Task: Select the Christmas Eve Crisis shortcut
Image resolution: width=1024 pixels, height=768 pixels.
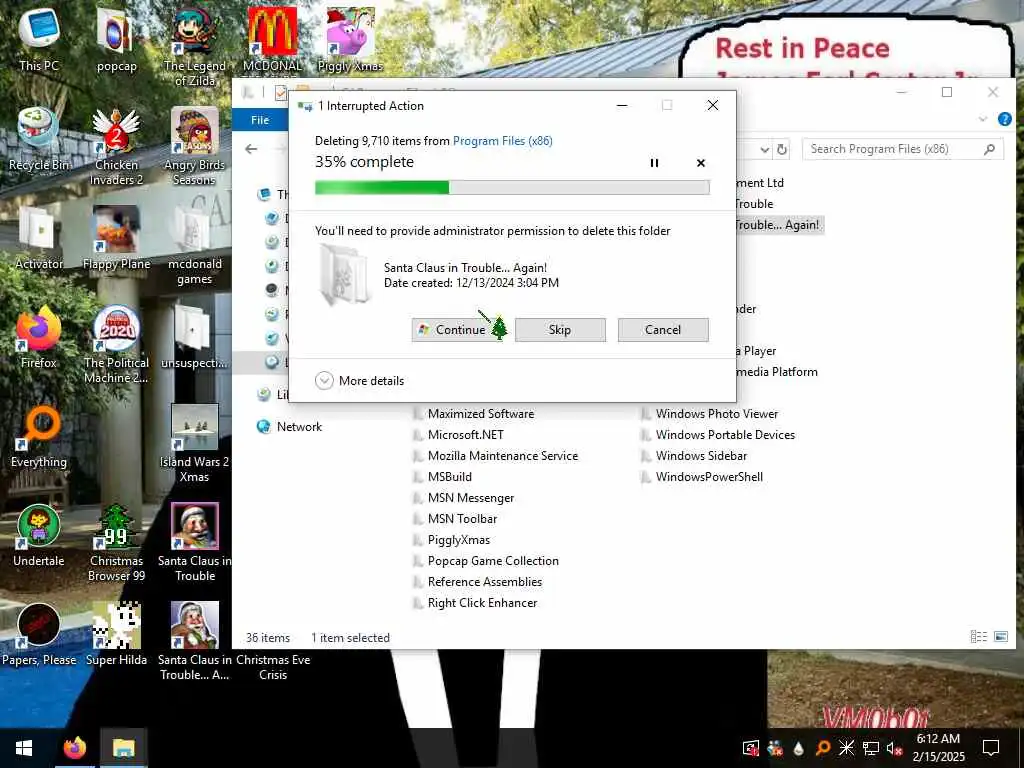Action: coord(273,666)
